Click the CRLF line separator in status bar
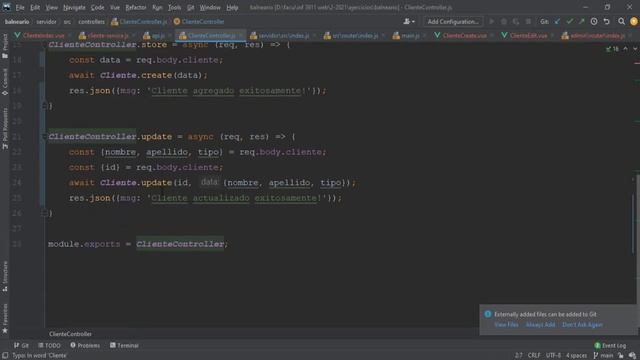Screen dimensions: 640x360 coord(533,356)
